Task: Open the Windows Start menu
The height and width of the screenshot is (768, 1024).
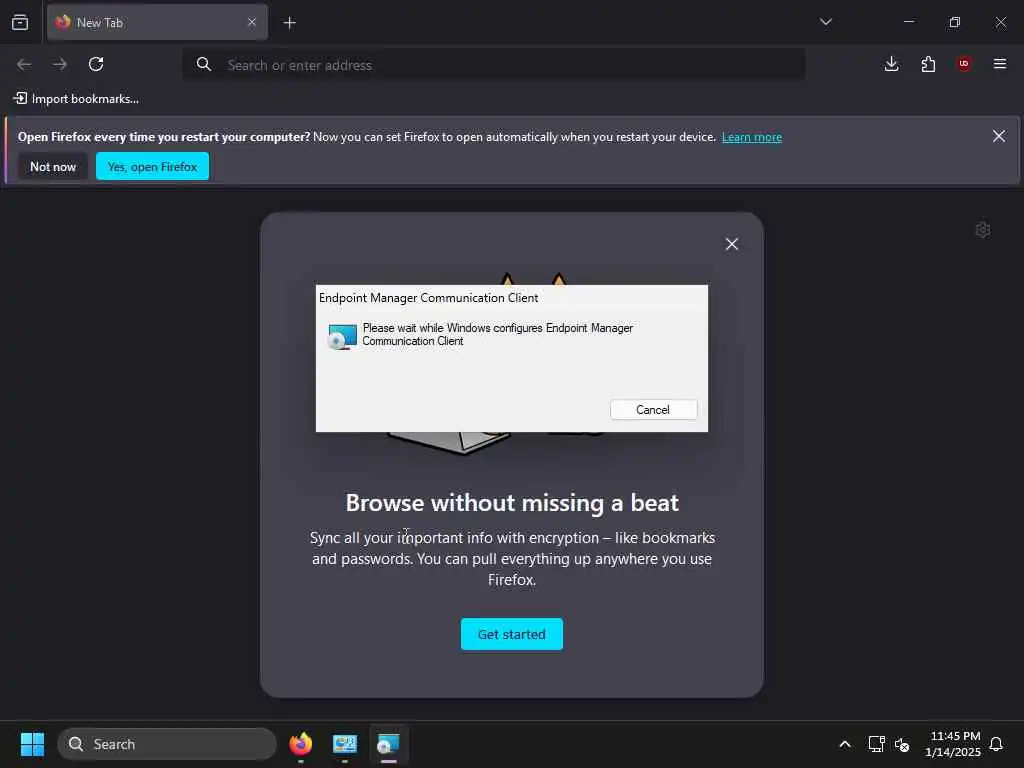Action: click(x=32, y=744)
